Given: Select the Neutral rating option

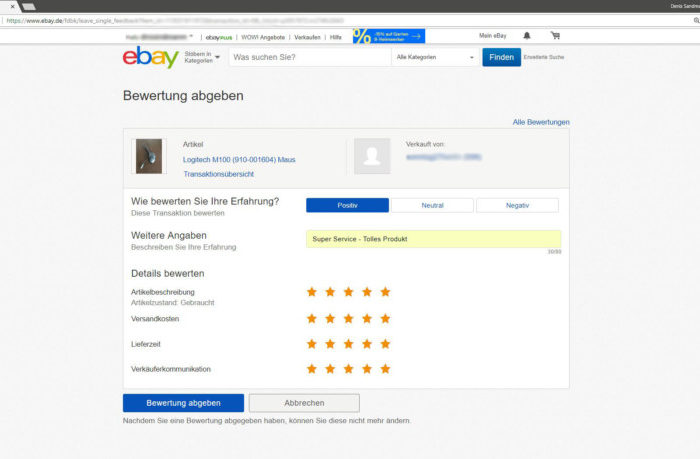Looking at the screenshot, I should click(x=432, y=205).
